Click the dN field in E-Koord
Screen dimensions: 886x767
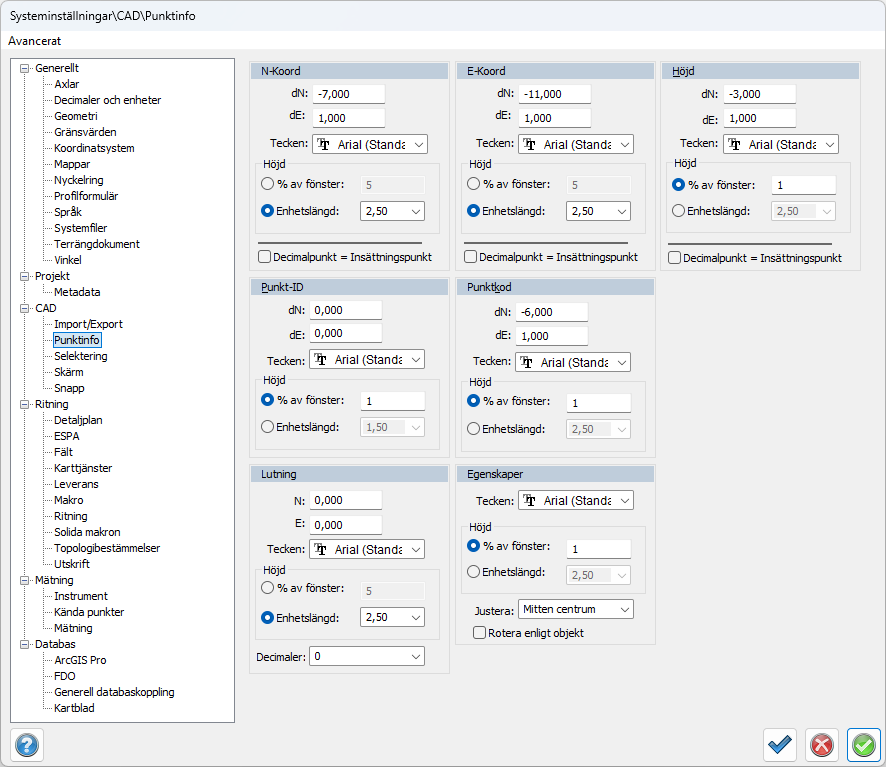tap(554, 94)
